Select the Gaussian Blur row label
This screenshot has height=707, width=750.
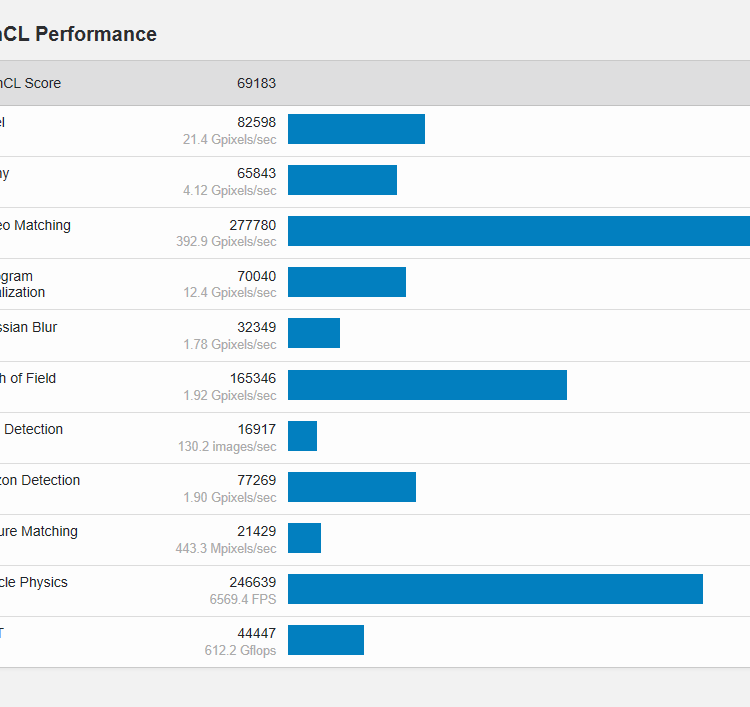point(28,327)
